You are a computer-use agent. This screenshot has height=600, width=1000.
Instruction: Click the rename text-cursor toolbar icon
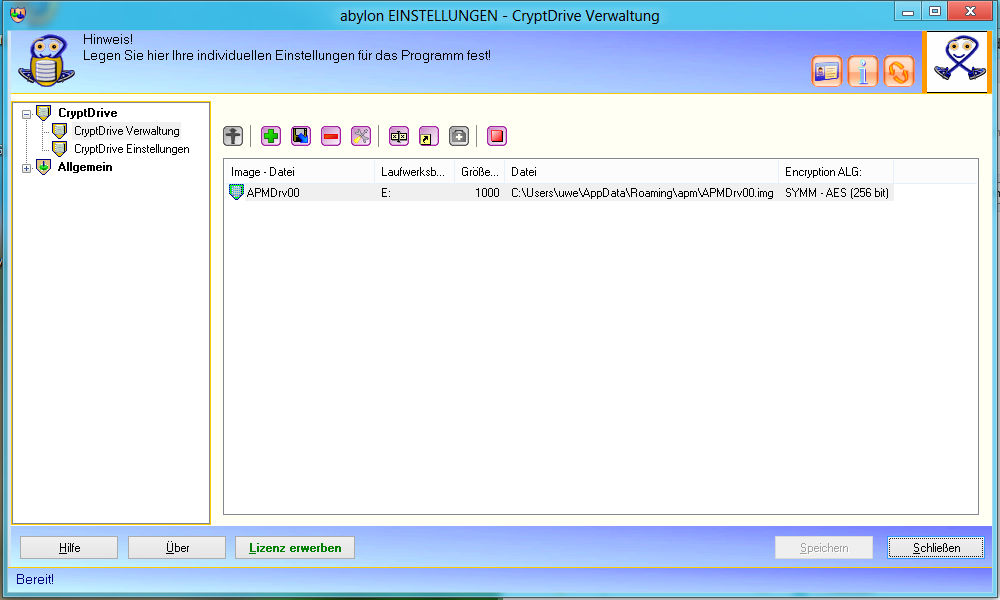399,136
